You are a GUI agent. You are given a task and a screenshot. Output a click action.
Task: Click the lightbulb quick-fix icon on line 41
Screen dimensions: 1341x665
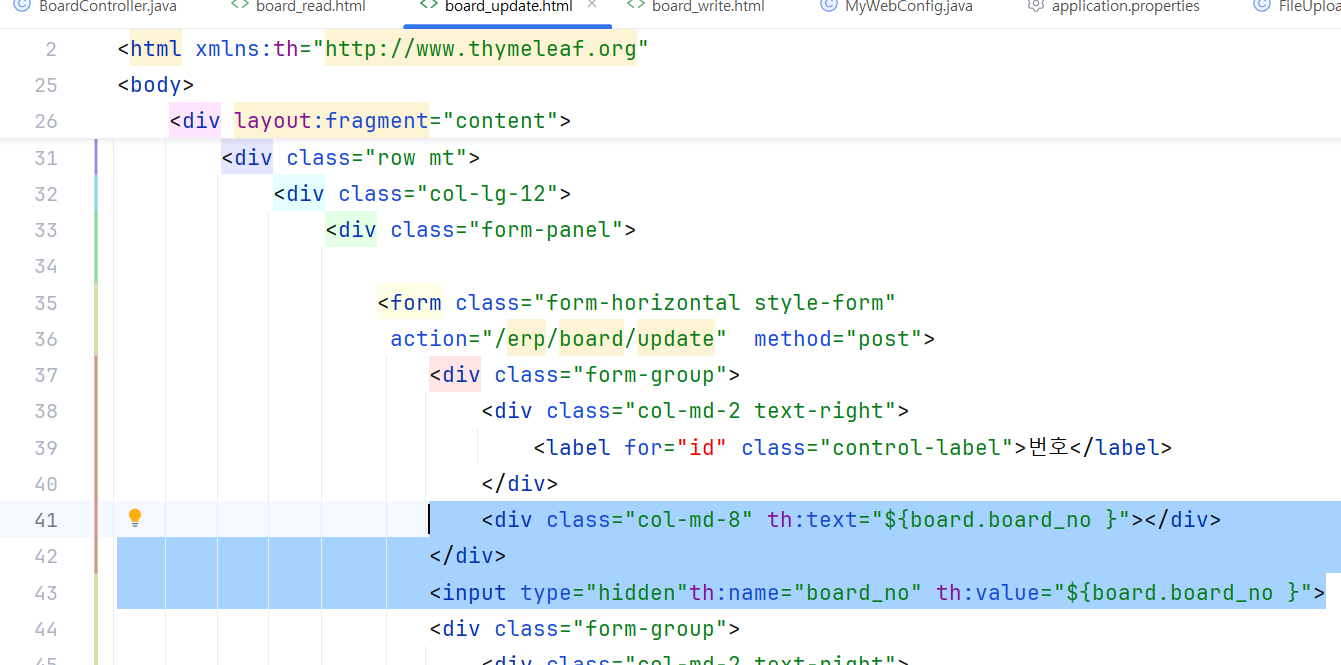[x=135, y=518]
